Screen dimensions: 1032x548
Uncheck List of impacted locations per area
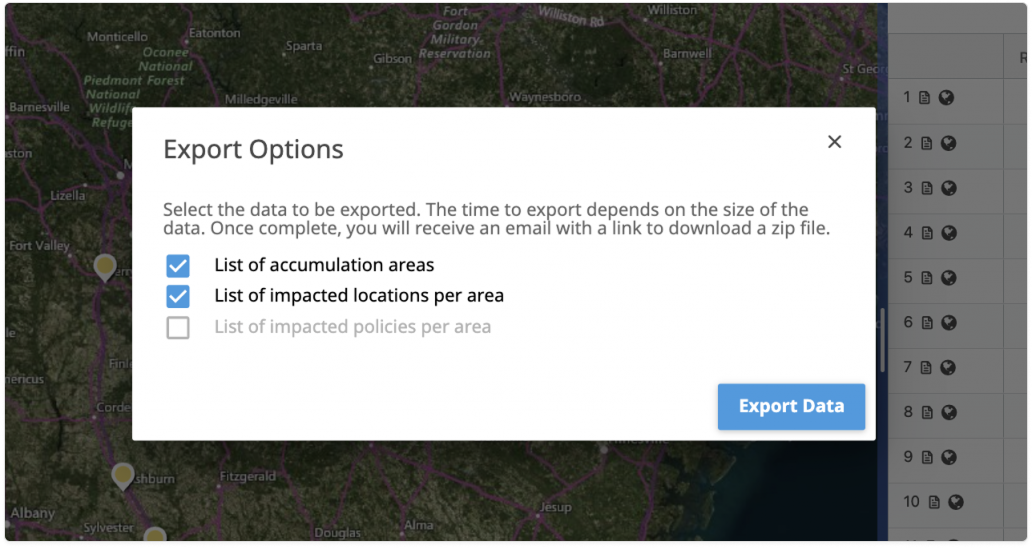coord(178,296)
